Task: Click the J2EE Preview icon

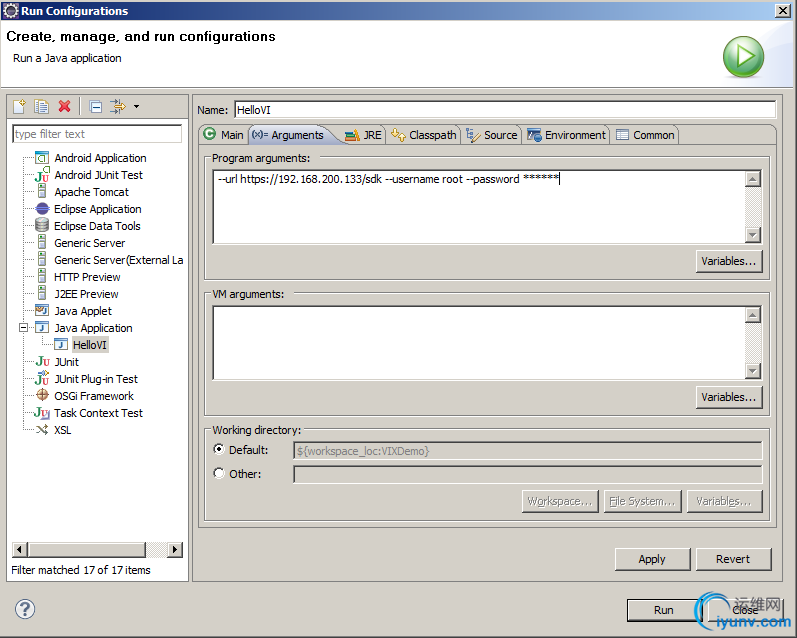Action: (x=42, y=294)
